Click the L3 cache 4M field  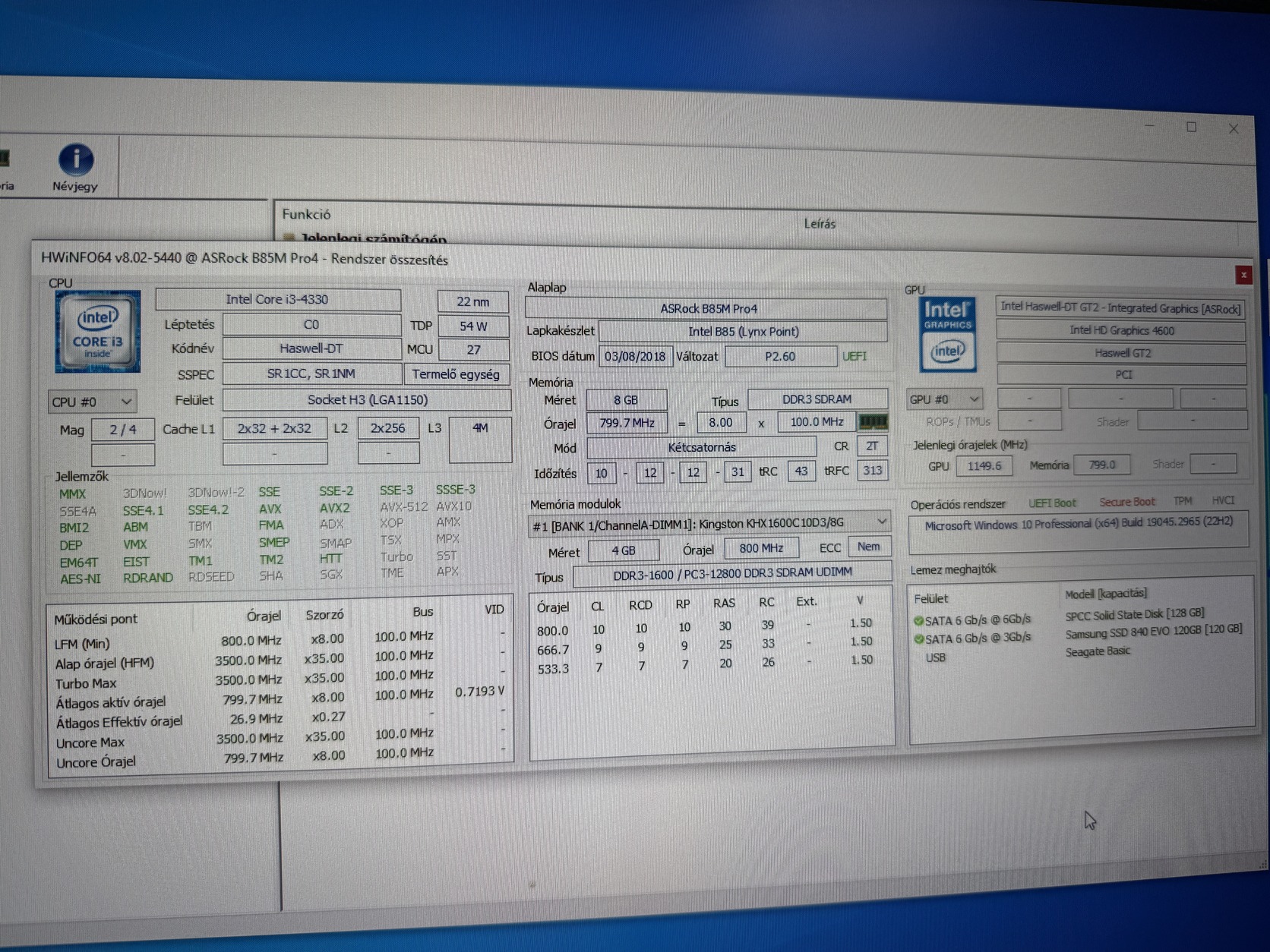point(480,439)
